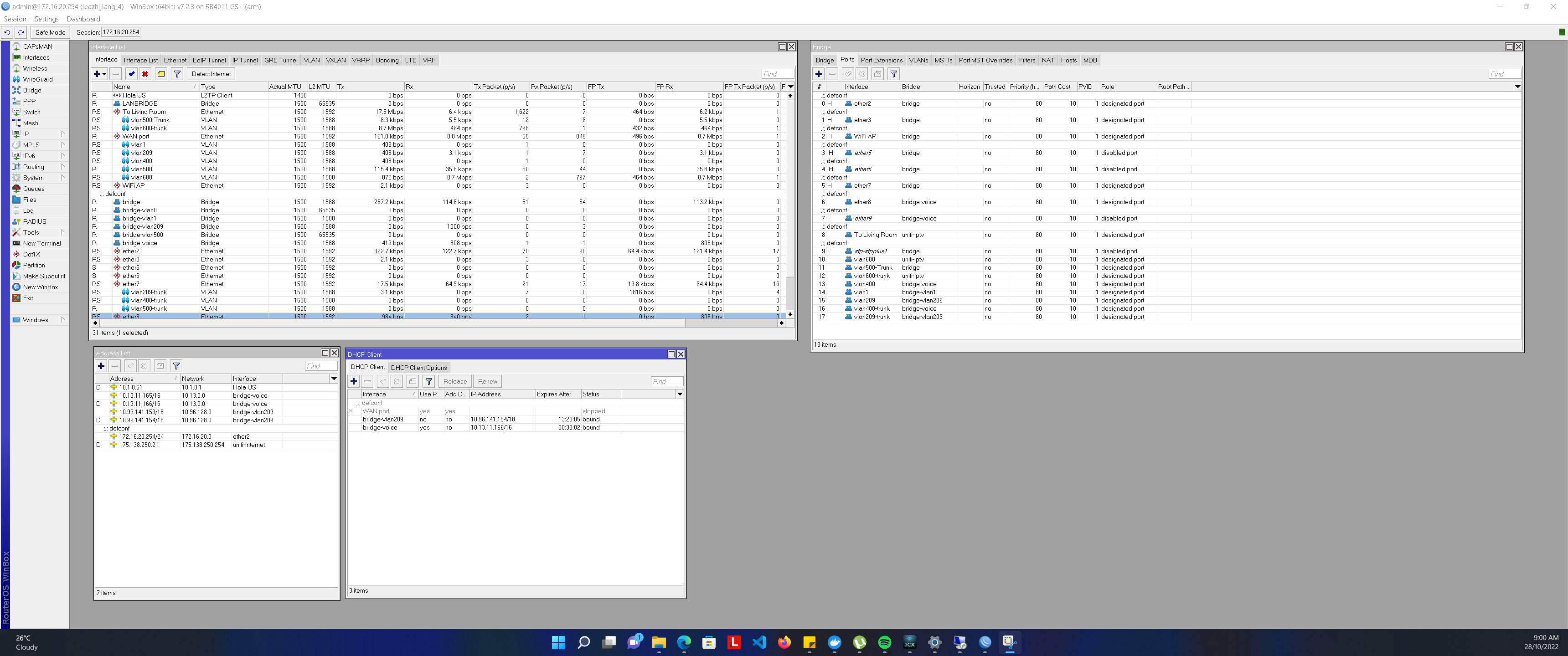
Task: Open the Dashboard menu
Action: [x=83, y=19]
